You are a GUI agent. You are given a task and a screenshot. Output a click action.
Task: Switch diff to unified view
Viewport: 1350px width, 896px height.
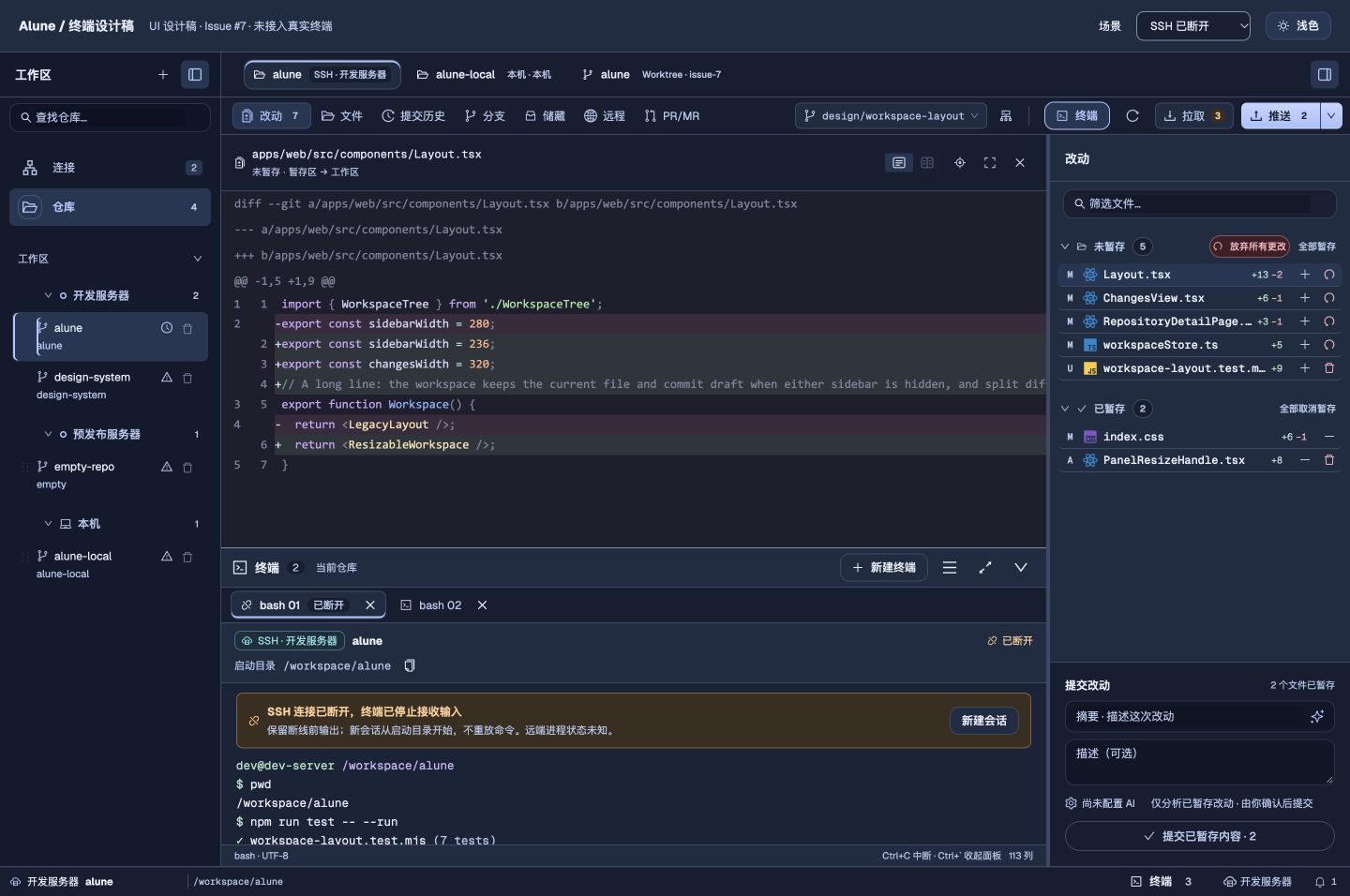click(x=899, y=163)
